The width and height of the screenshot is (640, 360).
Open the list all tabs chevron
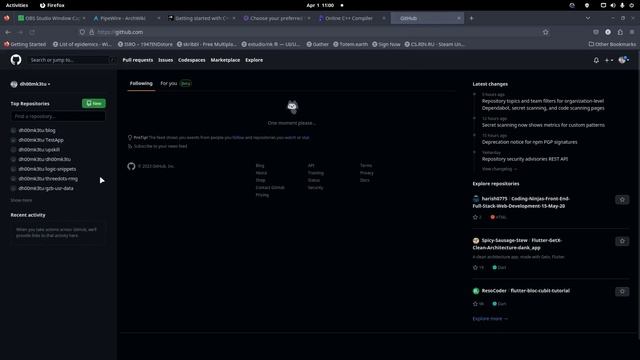[588, 18]
